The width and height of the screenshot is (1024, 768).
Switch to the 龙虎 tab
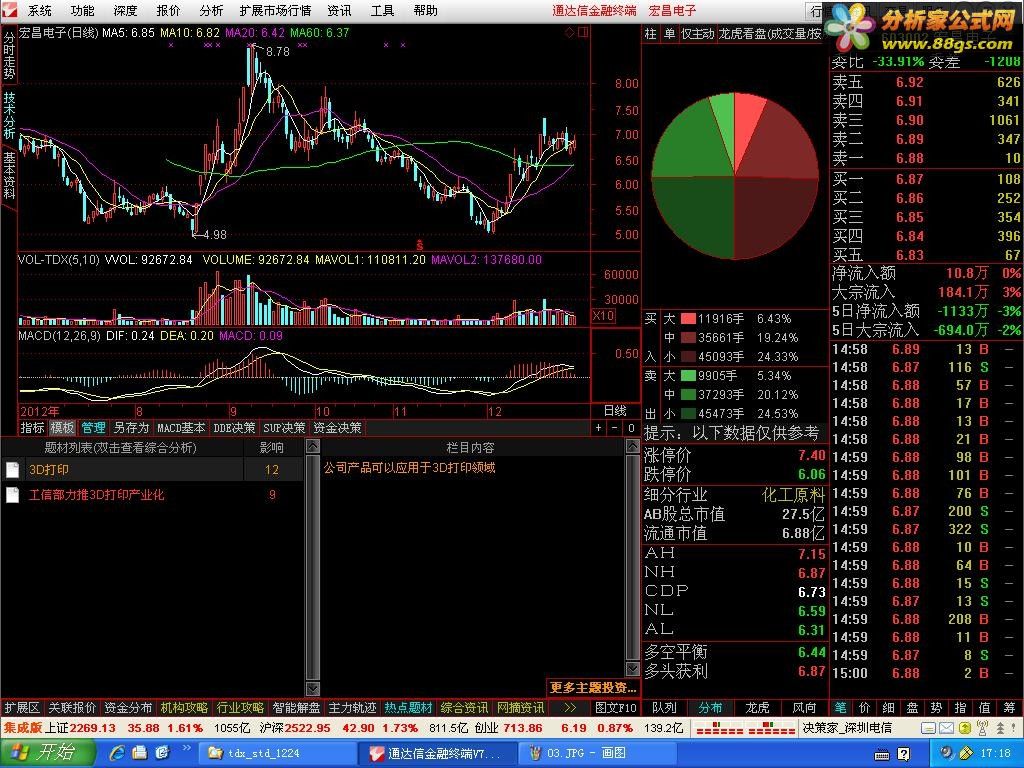(x=758, y=707)
